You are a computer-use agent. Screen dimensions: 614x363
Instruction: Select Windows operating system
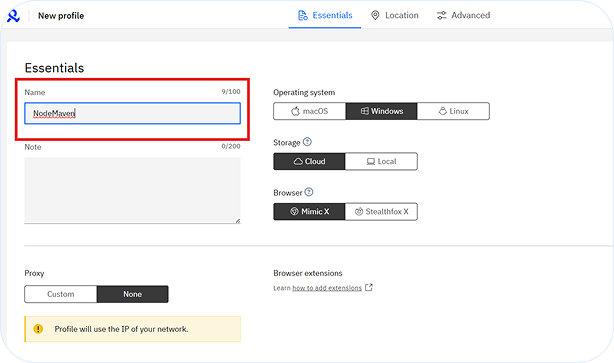[382, 111]
